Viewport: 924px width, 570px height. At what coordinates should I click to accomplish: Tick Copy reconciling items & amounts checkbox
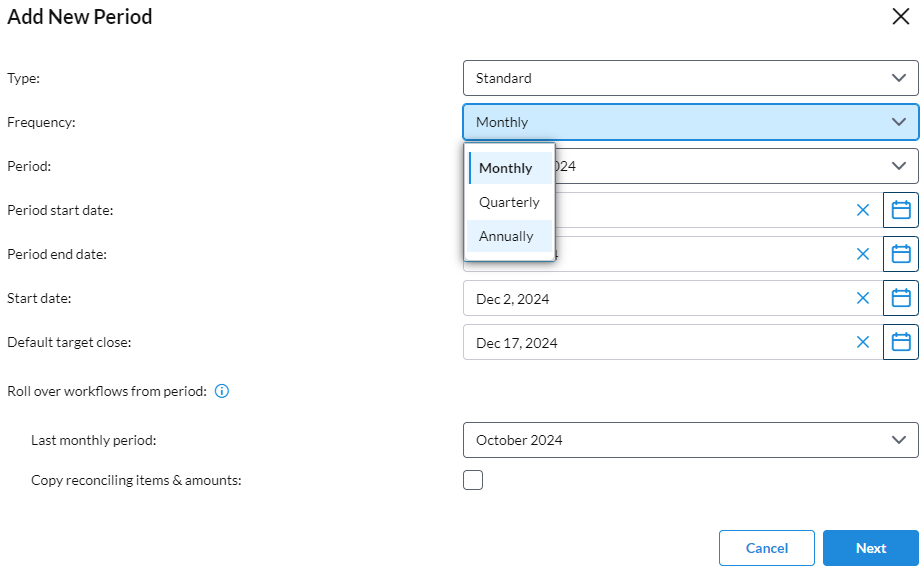click(x=473, y=480)
